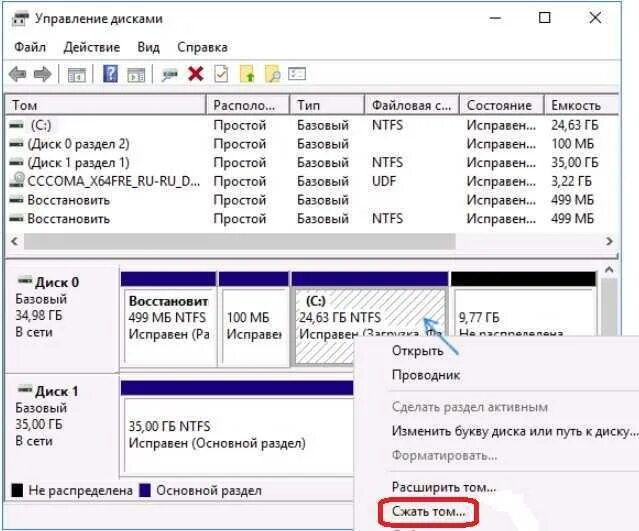Select the Восстановить NTFS volume row
This screenshot has width=639, height=531.
312,219
